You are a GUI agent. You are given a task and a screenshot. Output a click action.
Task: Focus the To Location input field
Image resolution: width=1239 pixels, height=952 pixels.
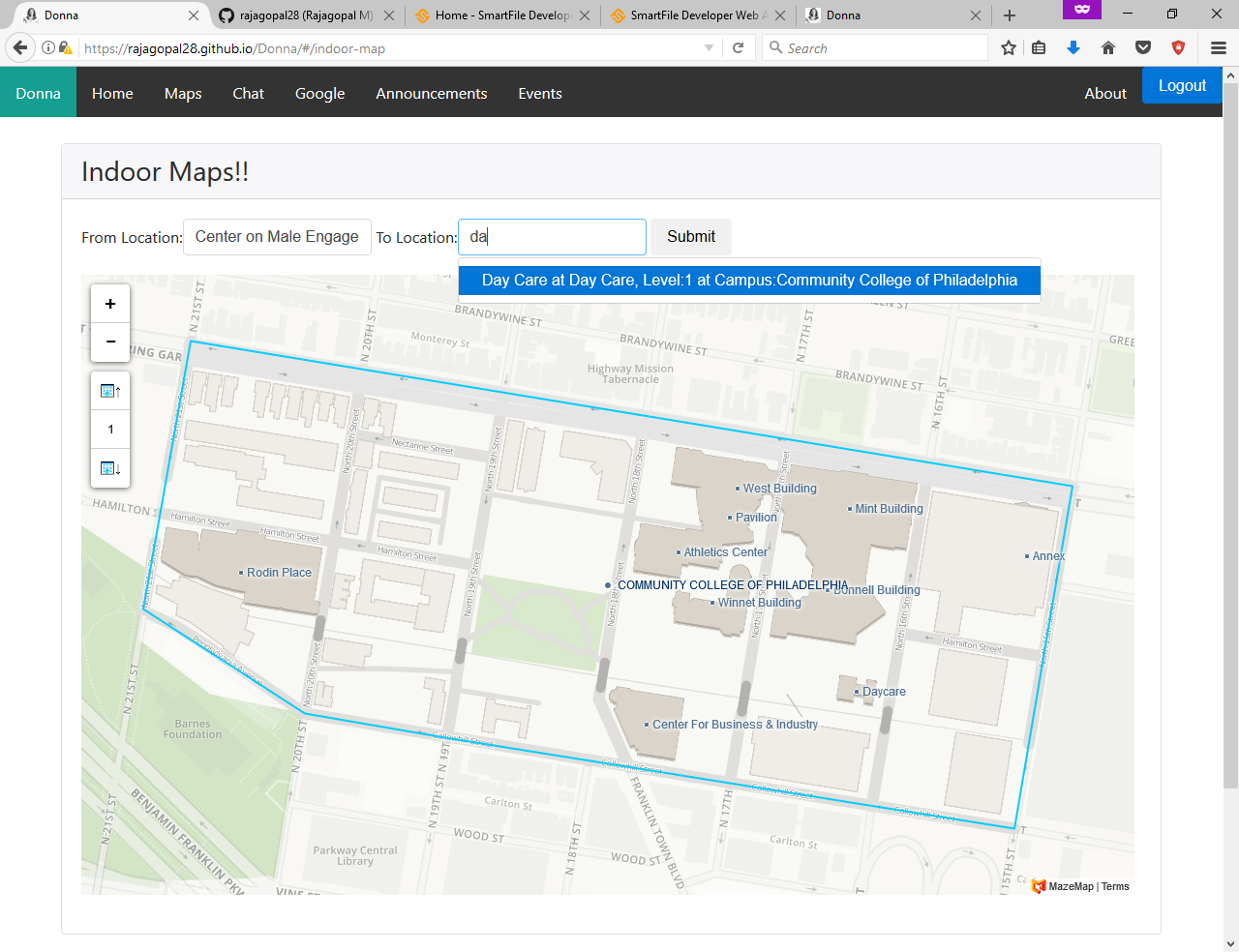(x=552, y=237)
